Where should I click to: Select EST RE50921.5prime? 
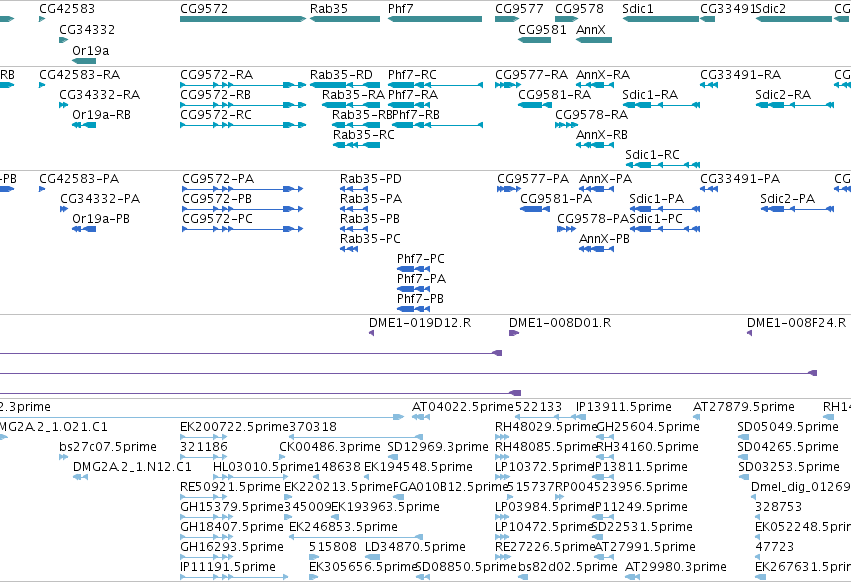[x=230, y=486]
